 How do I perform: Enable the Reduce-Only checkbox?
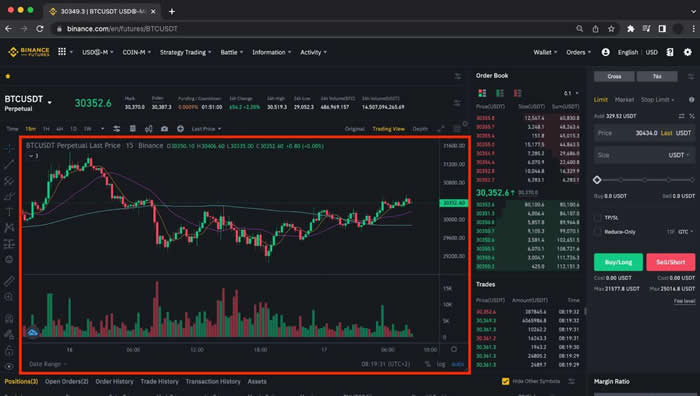point(598,232)
